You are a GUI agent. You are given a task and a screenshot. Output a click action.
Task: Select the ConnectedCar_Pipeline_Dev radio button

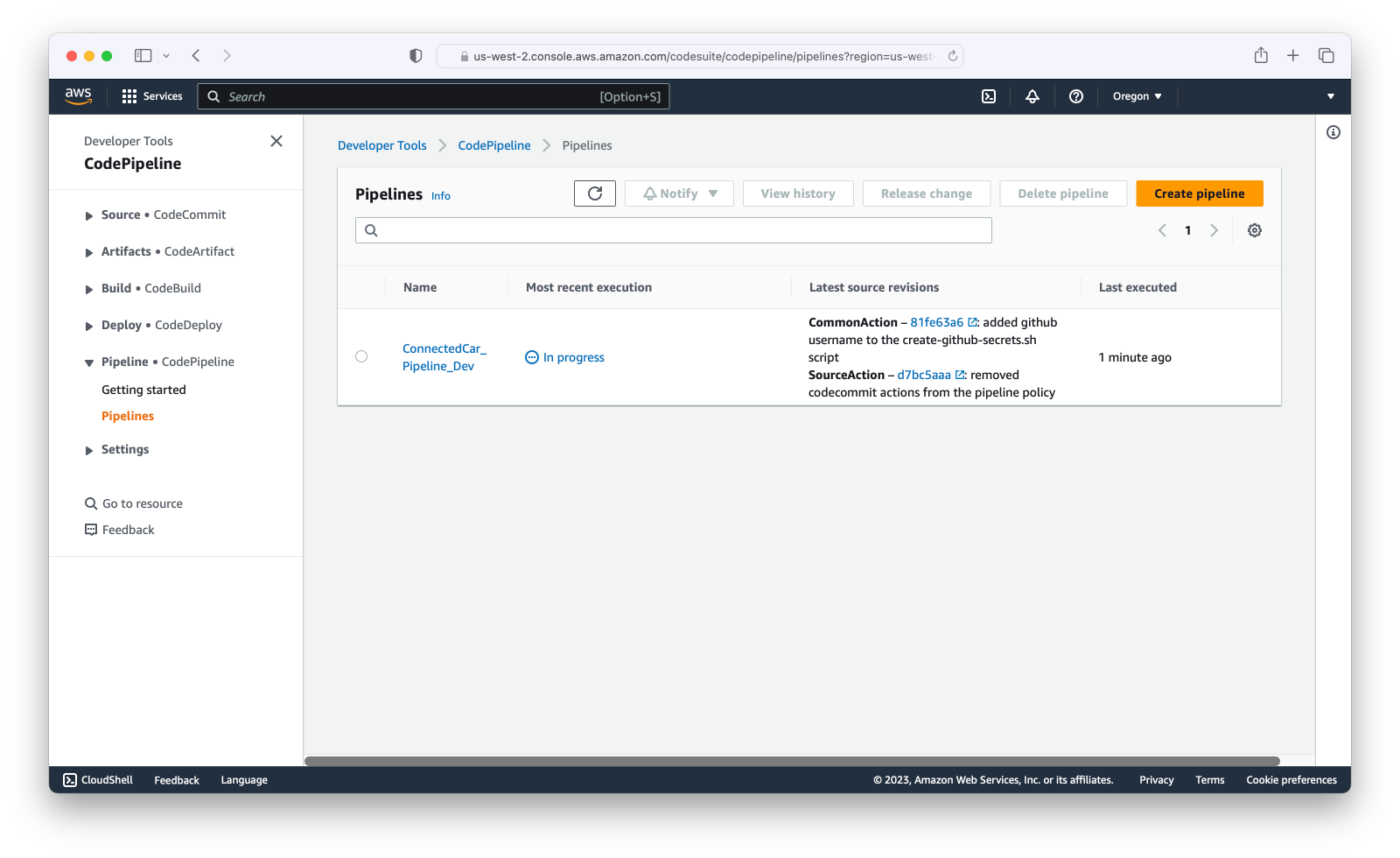coord(361,356)
